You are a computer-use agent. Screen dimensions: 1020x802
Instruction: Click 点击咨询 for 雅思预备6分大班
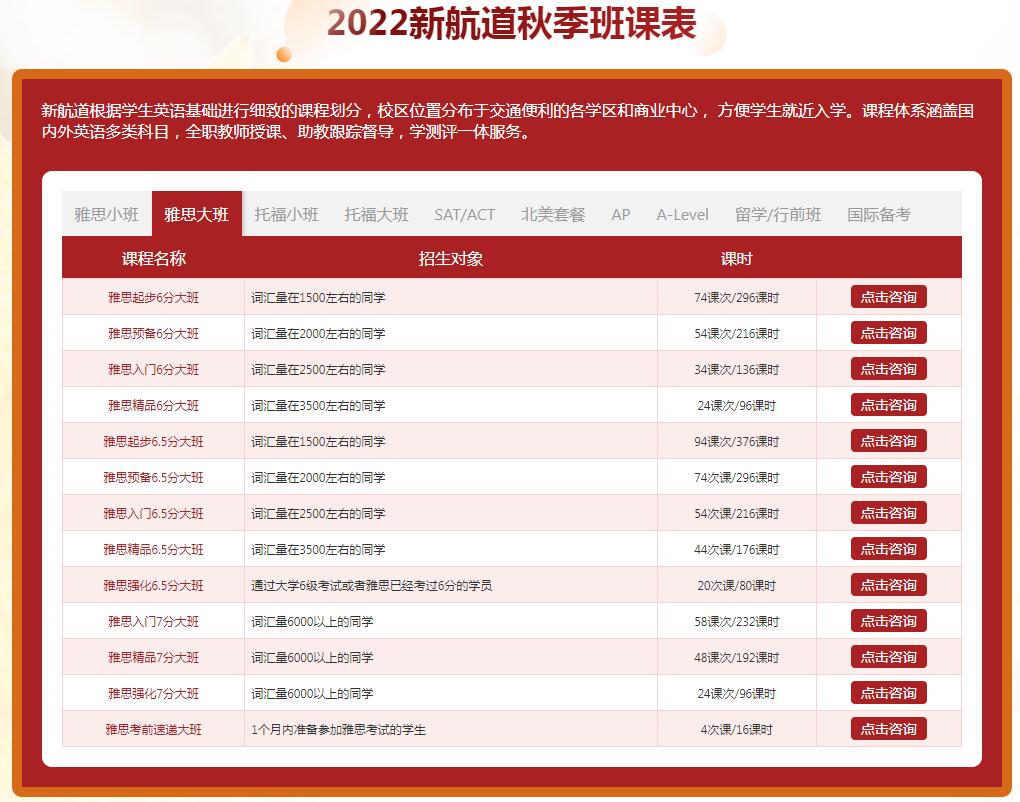click(889, 333)
